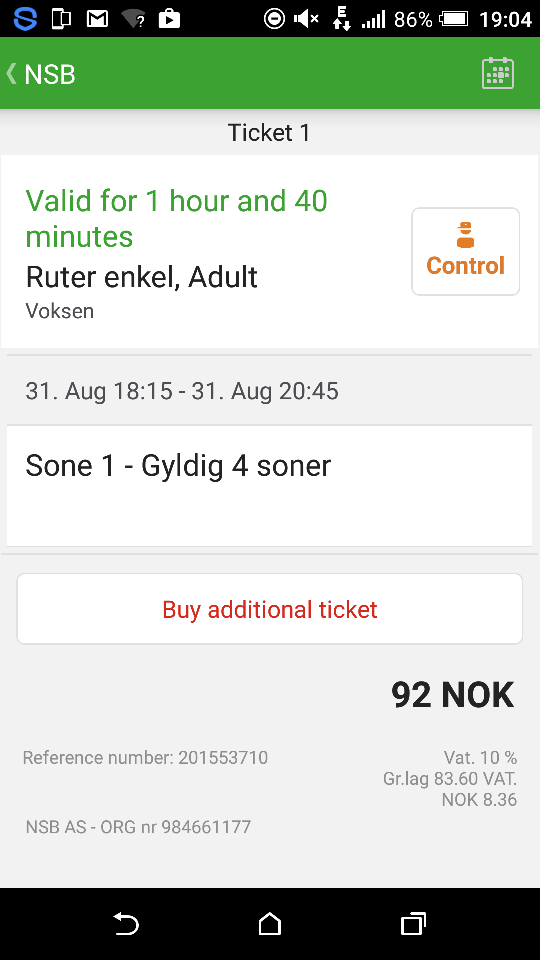Image resolution: width=540 pixels, height=960 pixels.
Task: Tap the back chevron next to NSB
Action: pyautogui.click(x=11, y=73)
